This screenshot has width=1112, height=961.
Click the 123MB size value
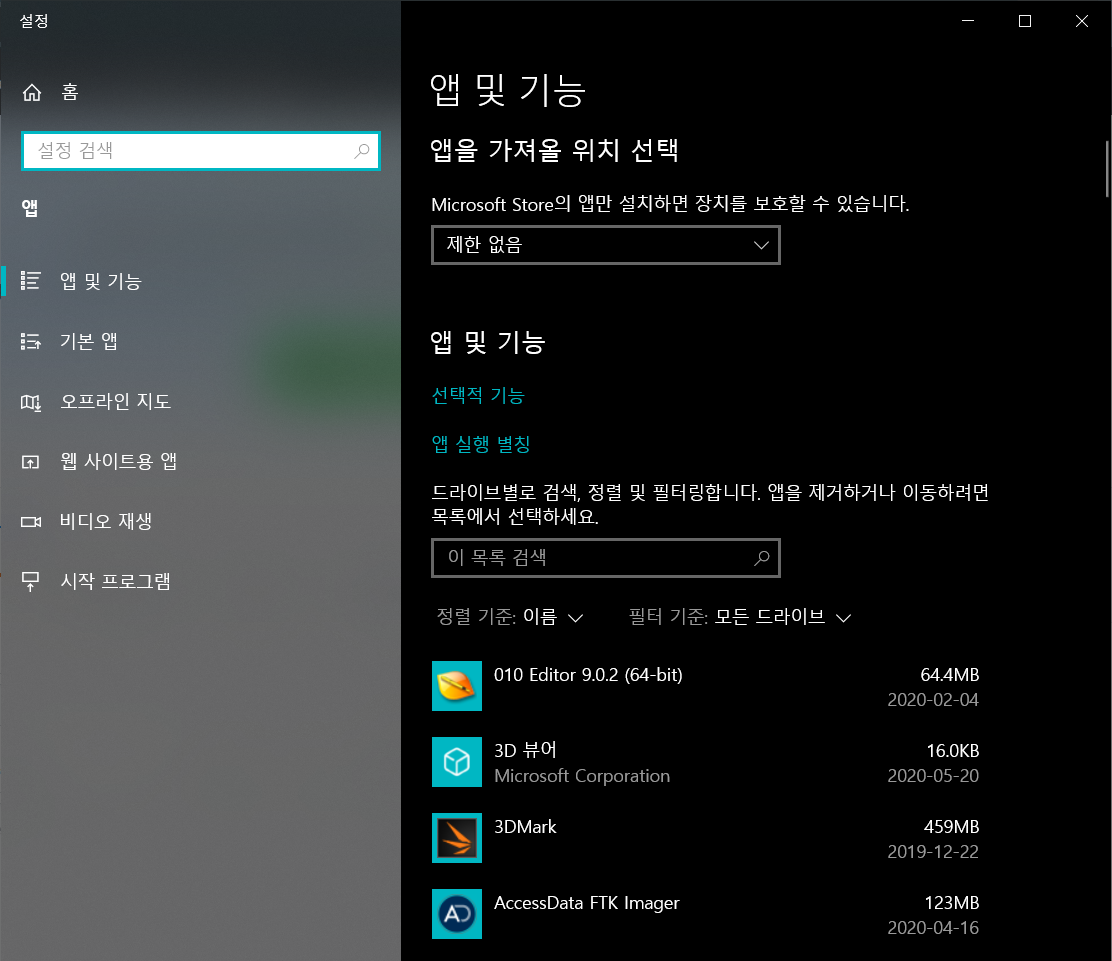click(x=952, y=903)
